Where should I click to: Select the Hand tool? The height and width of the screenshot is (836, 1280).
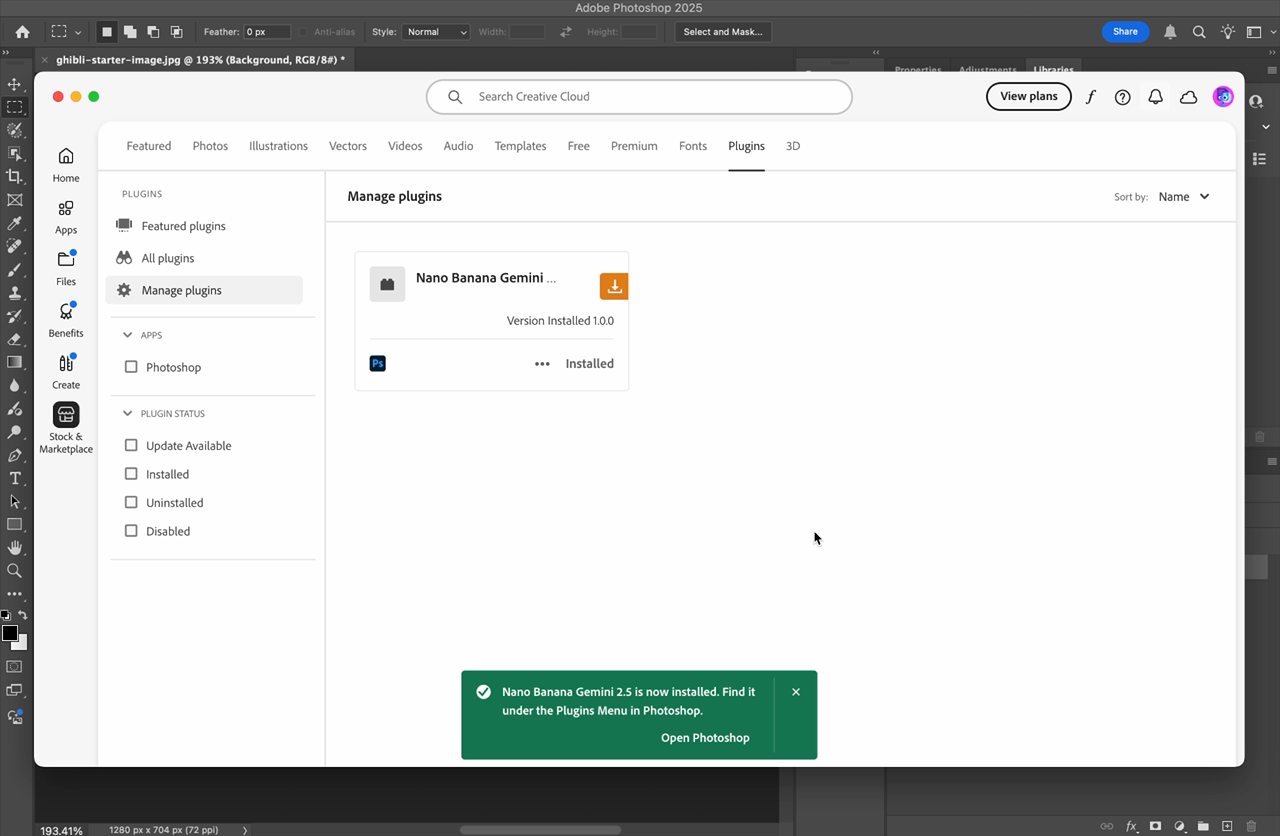14,547
